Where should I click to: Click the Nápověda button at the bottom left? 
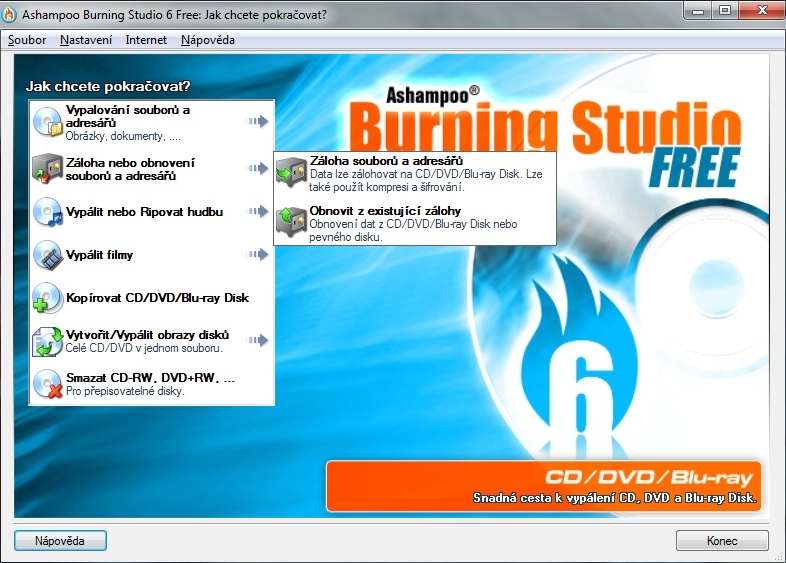coord(60,540)
